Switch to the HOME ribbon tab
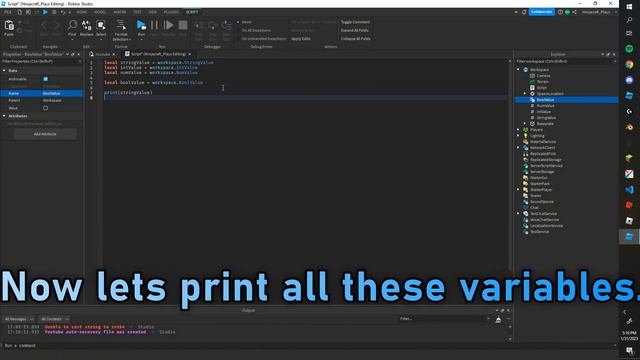 (x=81, y=12)
